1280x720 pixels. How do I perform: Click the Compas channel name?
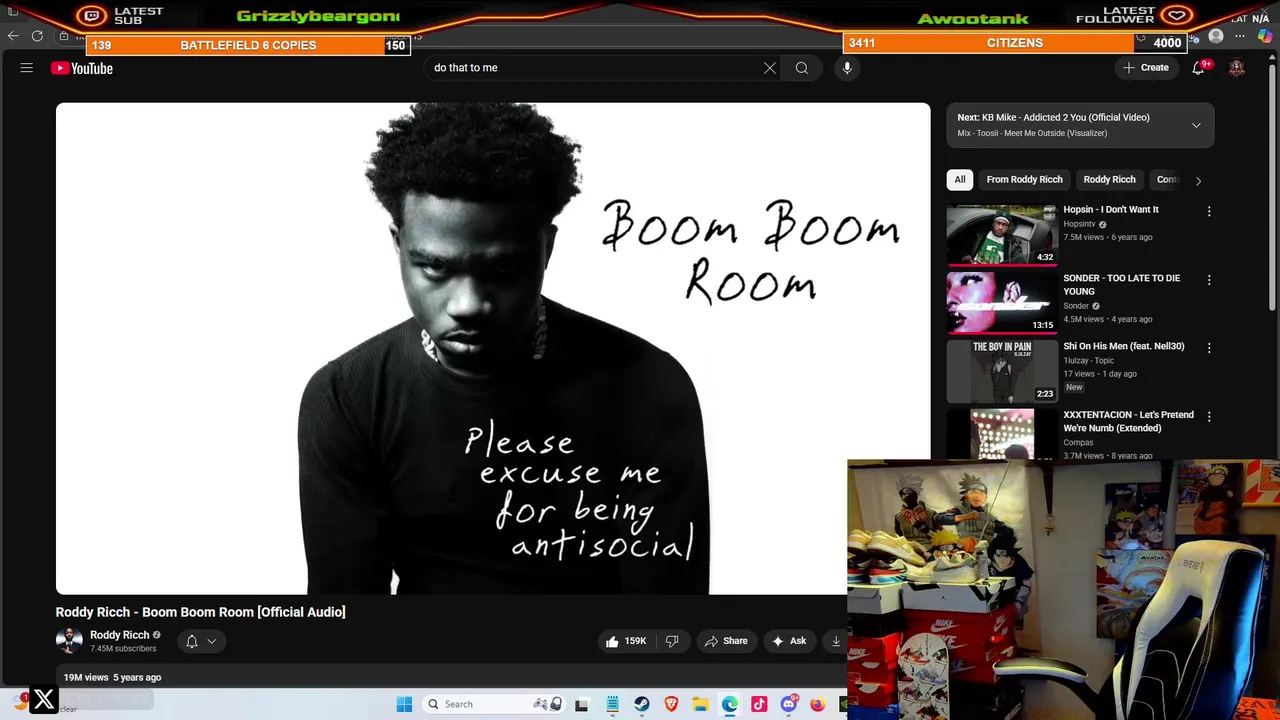click(1078, 442)
